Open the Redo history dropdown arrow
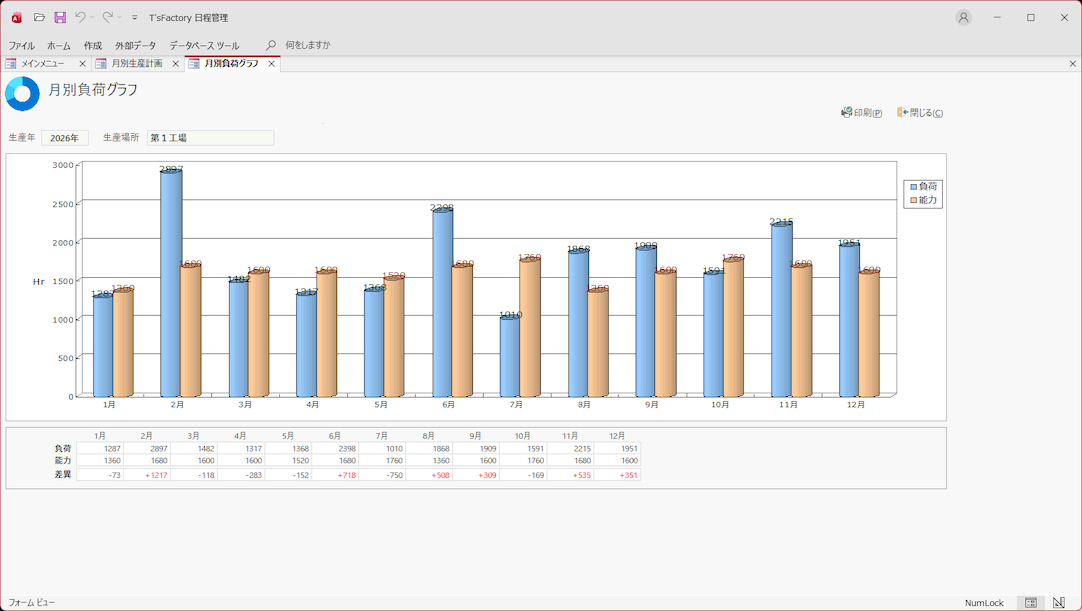The image size is (1082, 611). (120, 18)
